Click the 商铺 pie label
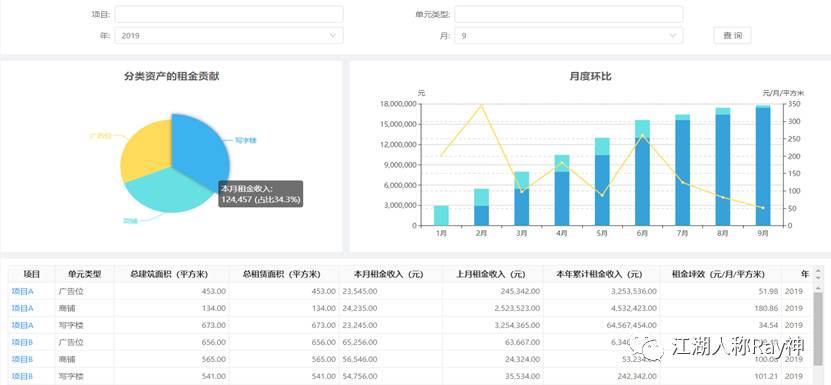This screenshot has height=385, width=831. (x=130, y=221)
